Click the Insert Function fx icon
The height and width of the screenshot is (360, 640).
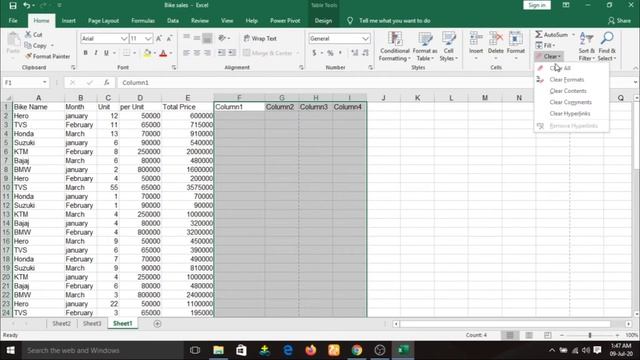(x=107, y=82)
